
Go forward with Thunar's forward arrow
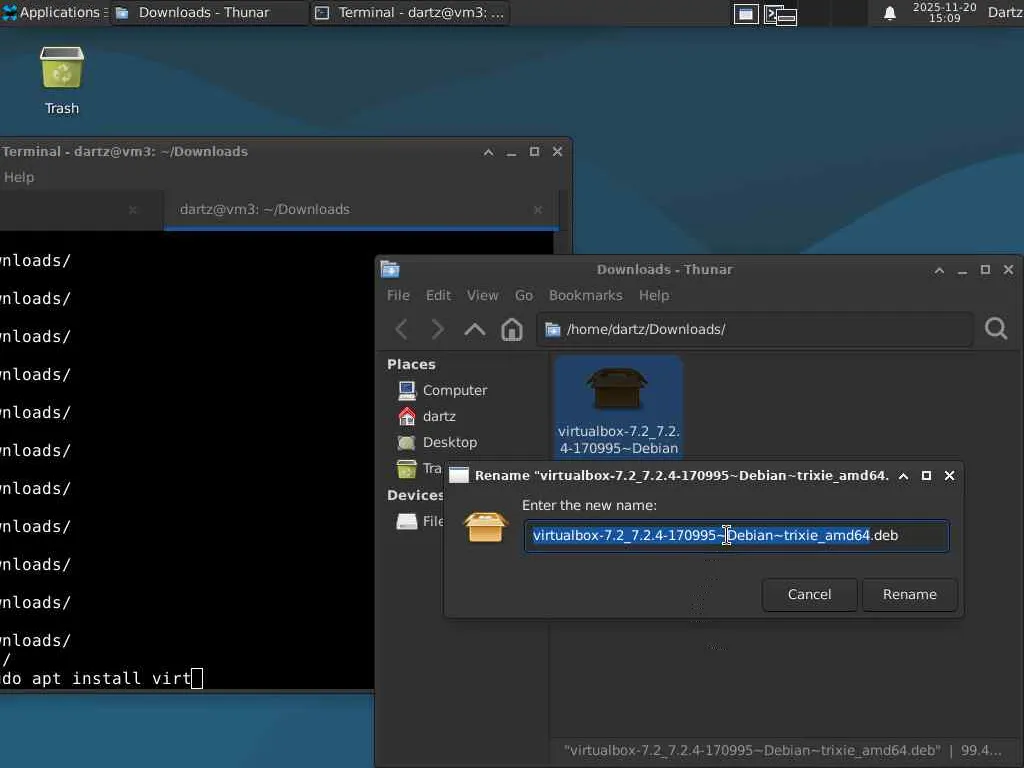click(x=438, y=329)
